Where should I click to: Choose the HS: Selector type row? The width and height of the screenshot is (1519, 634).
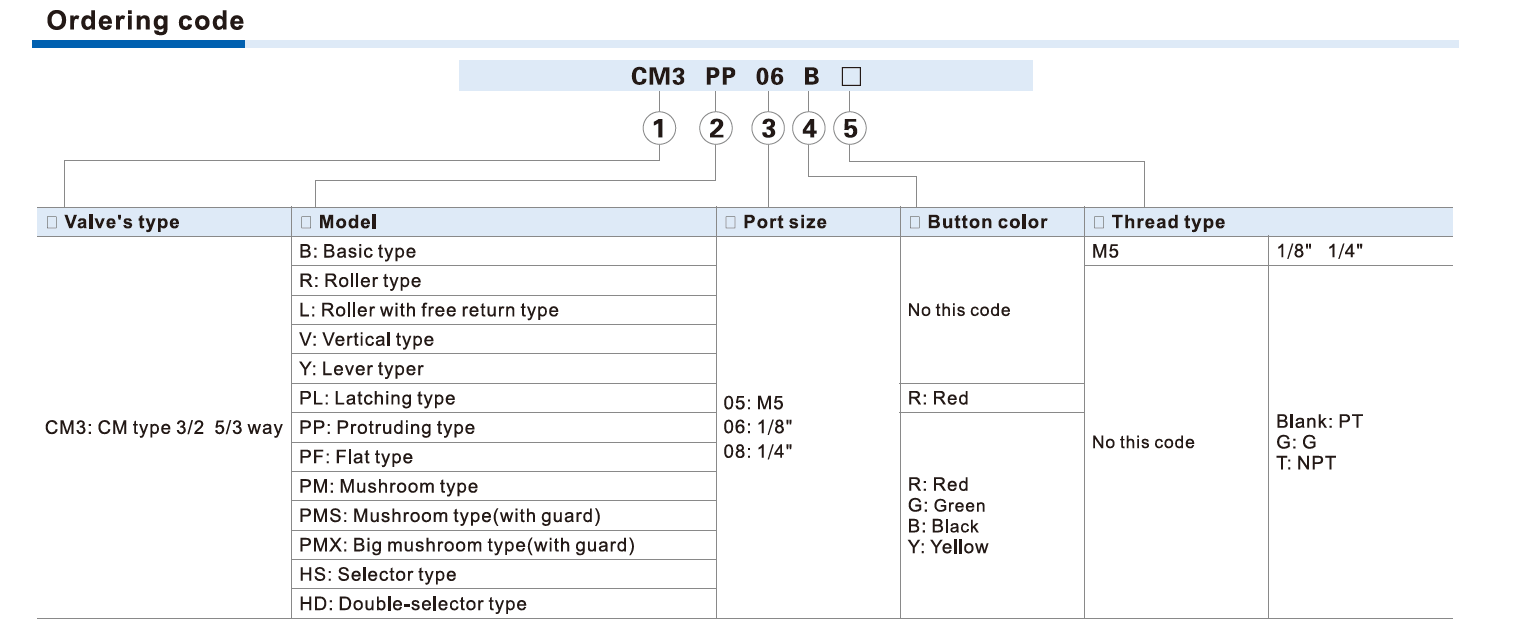(x=377, y=575)
